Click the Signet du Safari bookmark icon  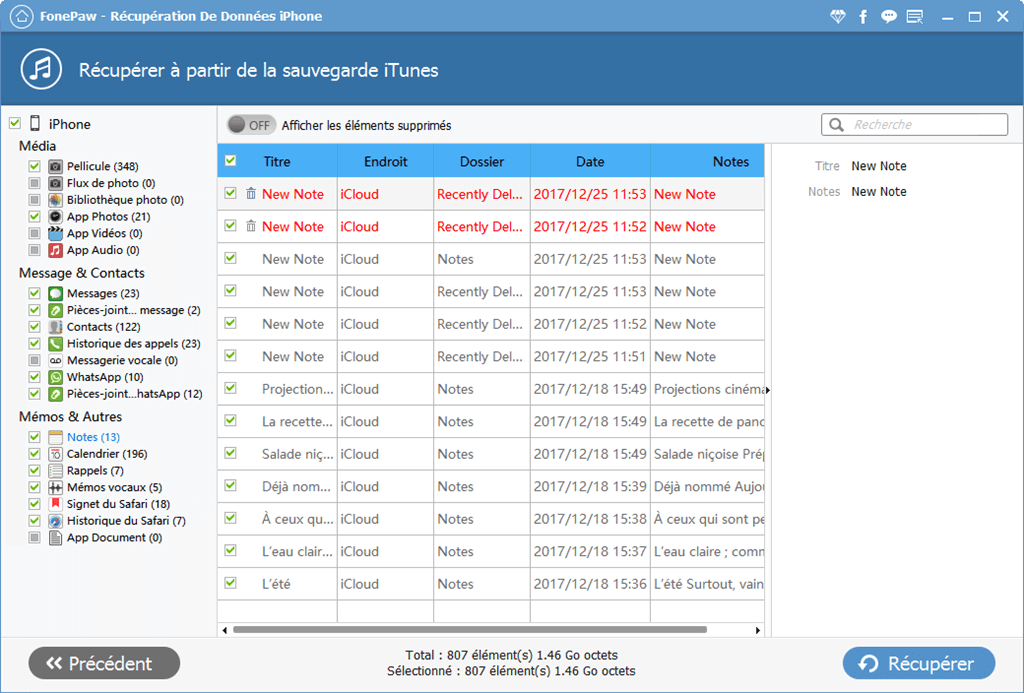pos(56,504)
